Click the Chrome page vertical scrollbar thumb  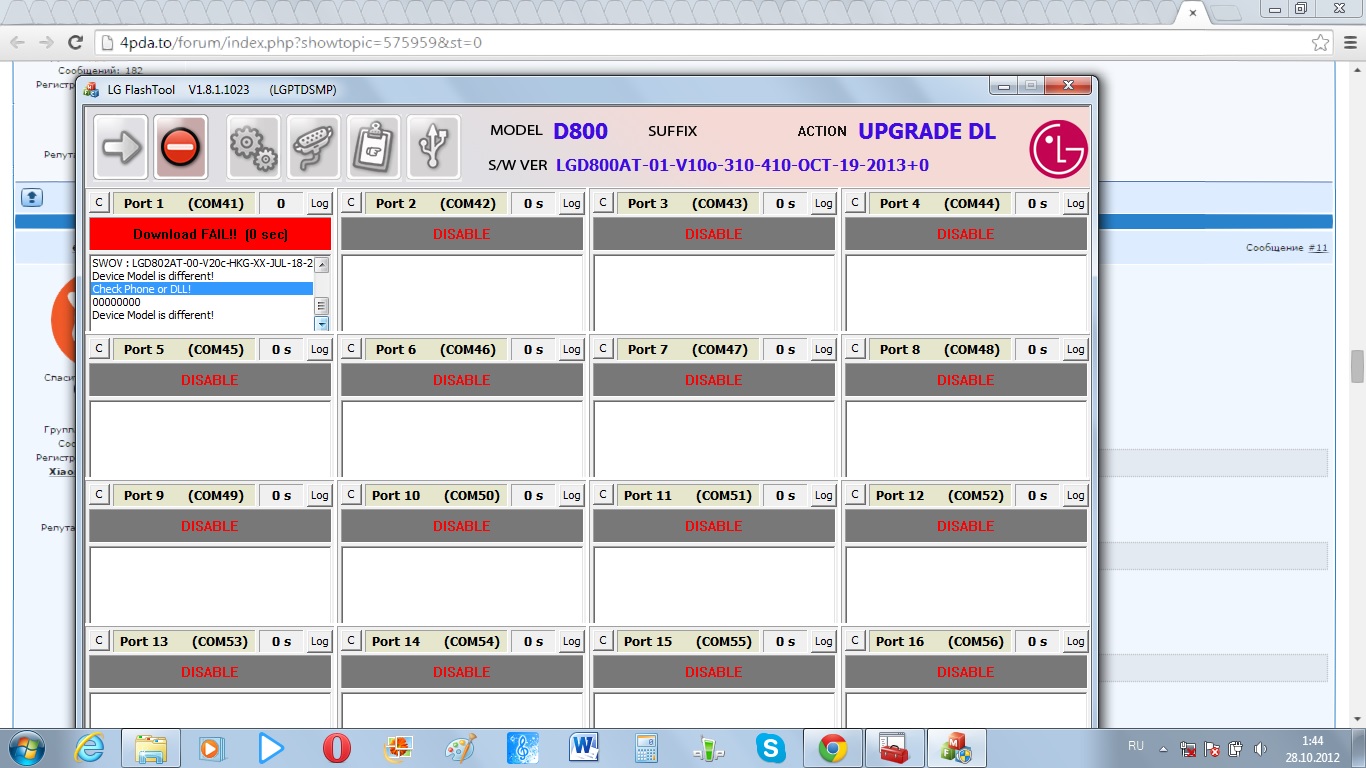1357,366
